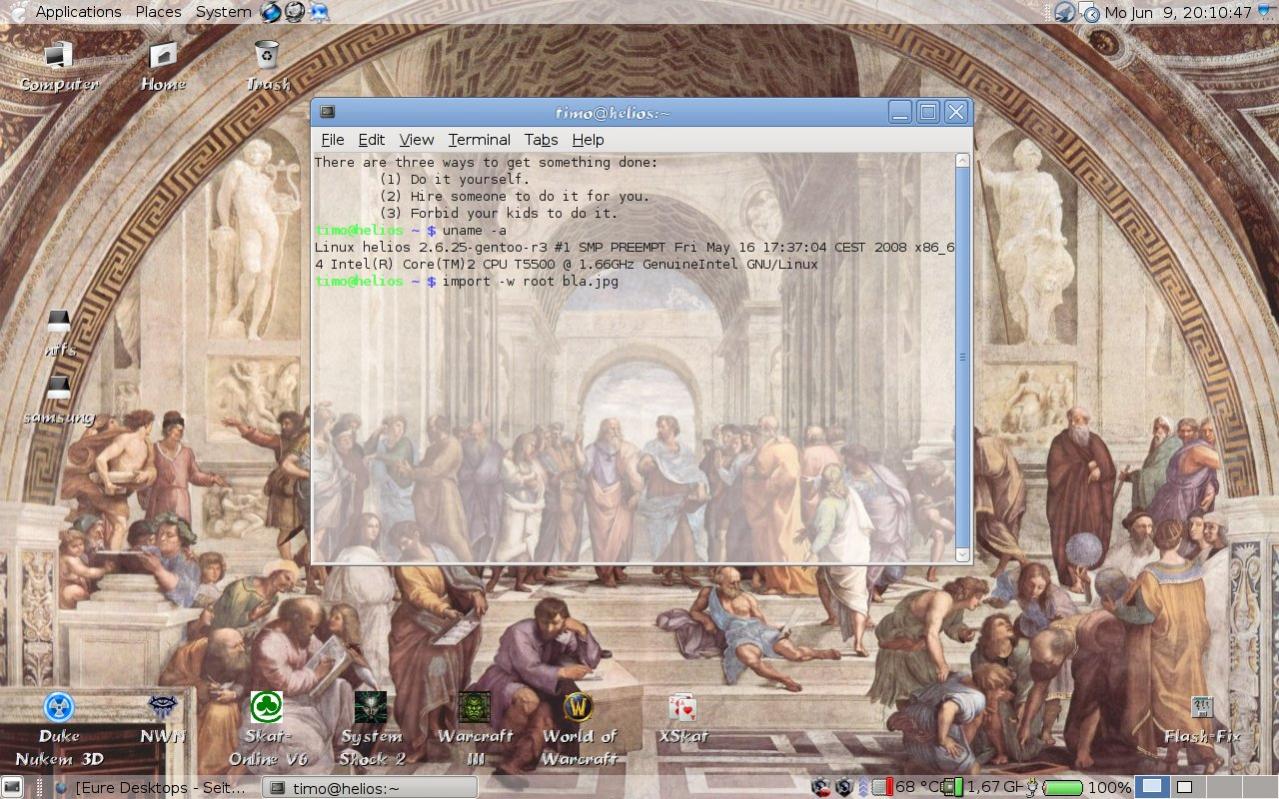Viewport: 1279px width, 799px height.
Task: Launch the light-blue messenger launcher icon
Action: coord(320,12)
